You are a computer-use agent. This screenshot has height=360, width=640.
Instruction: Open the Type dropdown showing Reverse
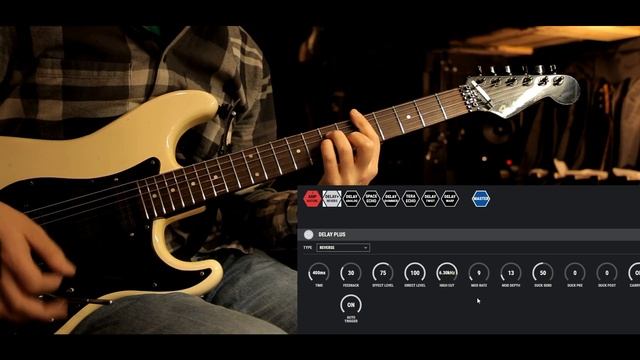343,248
